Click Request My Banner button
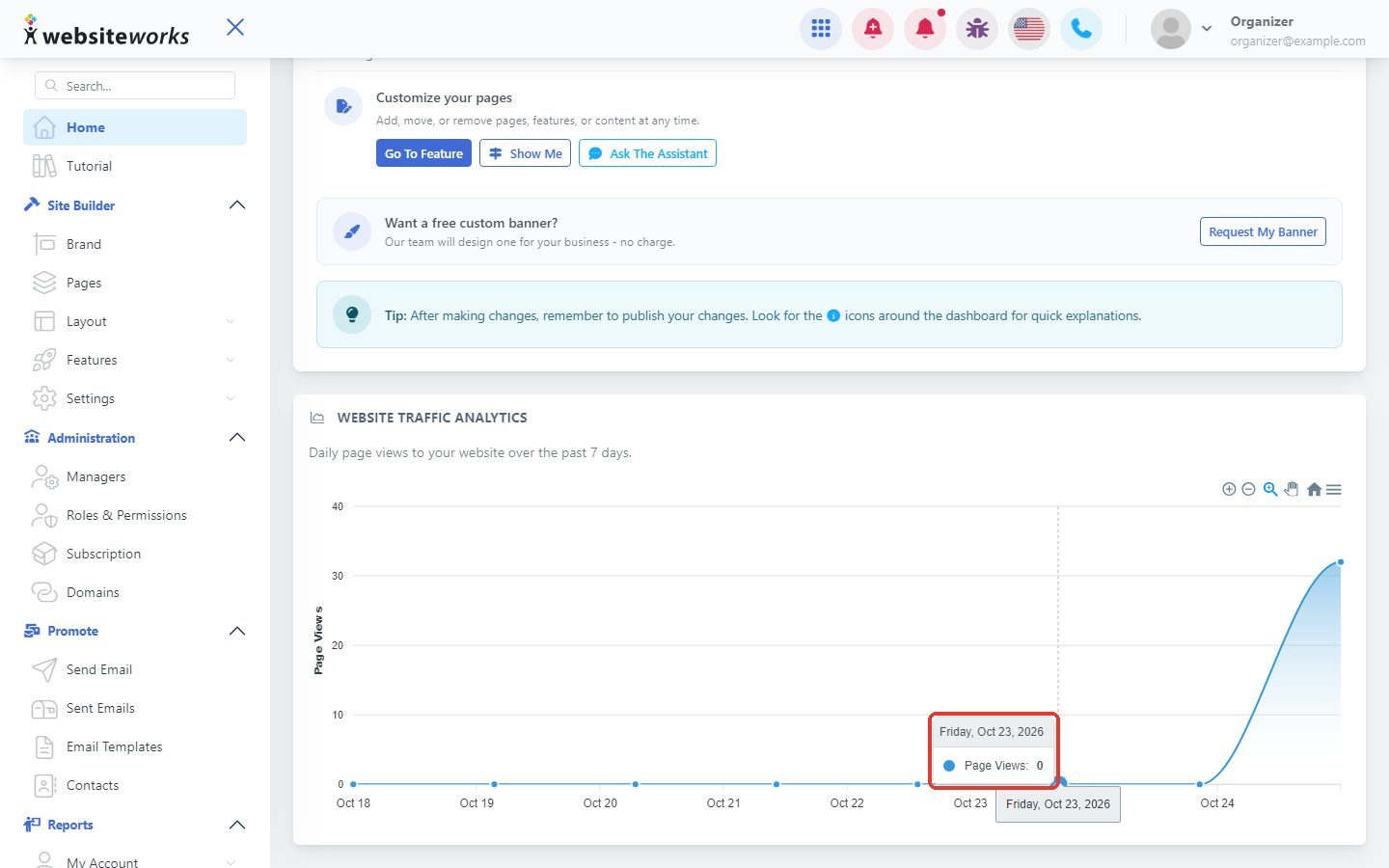Screen dimensions: 1389x868 pyautogui.click(x=1263, y=231)
